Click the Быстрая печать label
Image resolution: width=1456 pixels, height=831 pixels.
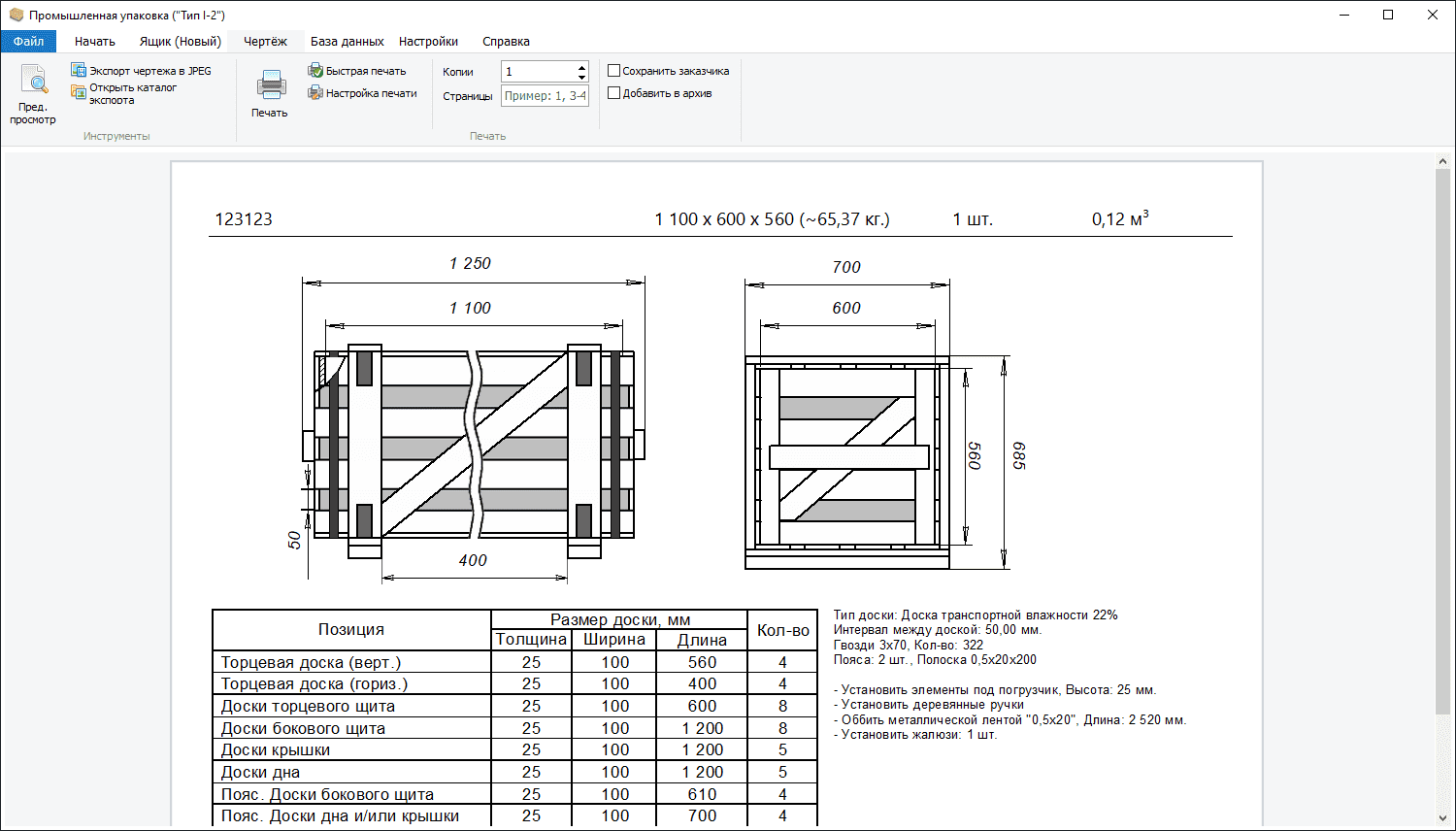(366, 71)
